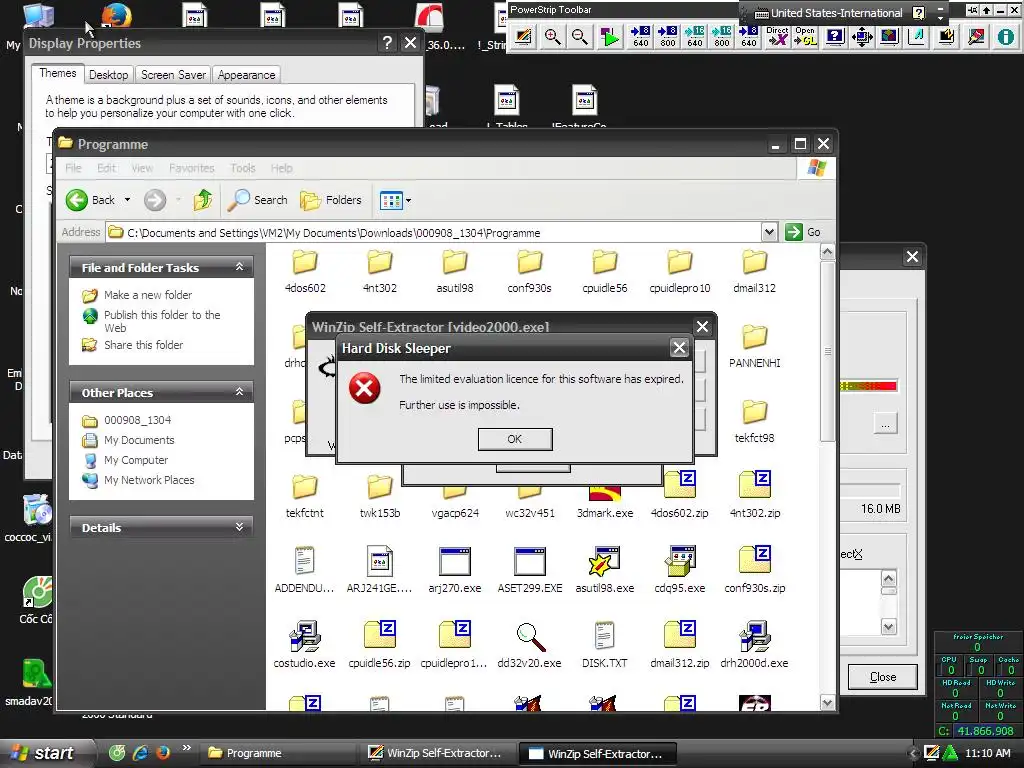The image size is (1024, 768).
Task: Click the explorer scrollbar down arrow
Action: point(827,703)
